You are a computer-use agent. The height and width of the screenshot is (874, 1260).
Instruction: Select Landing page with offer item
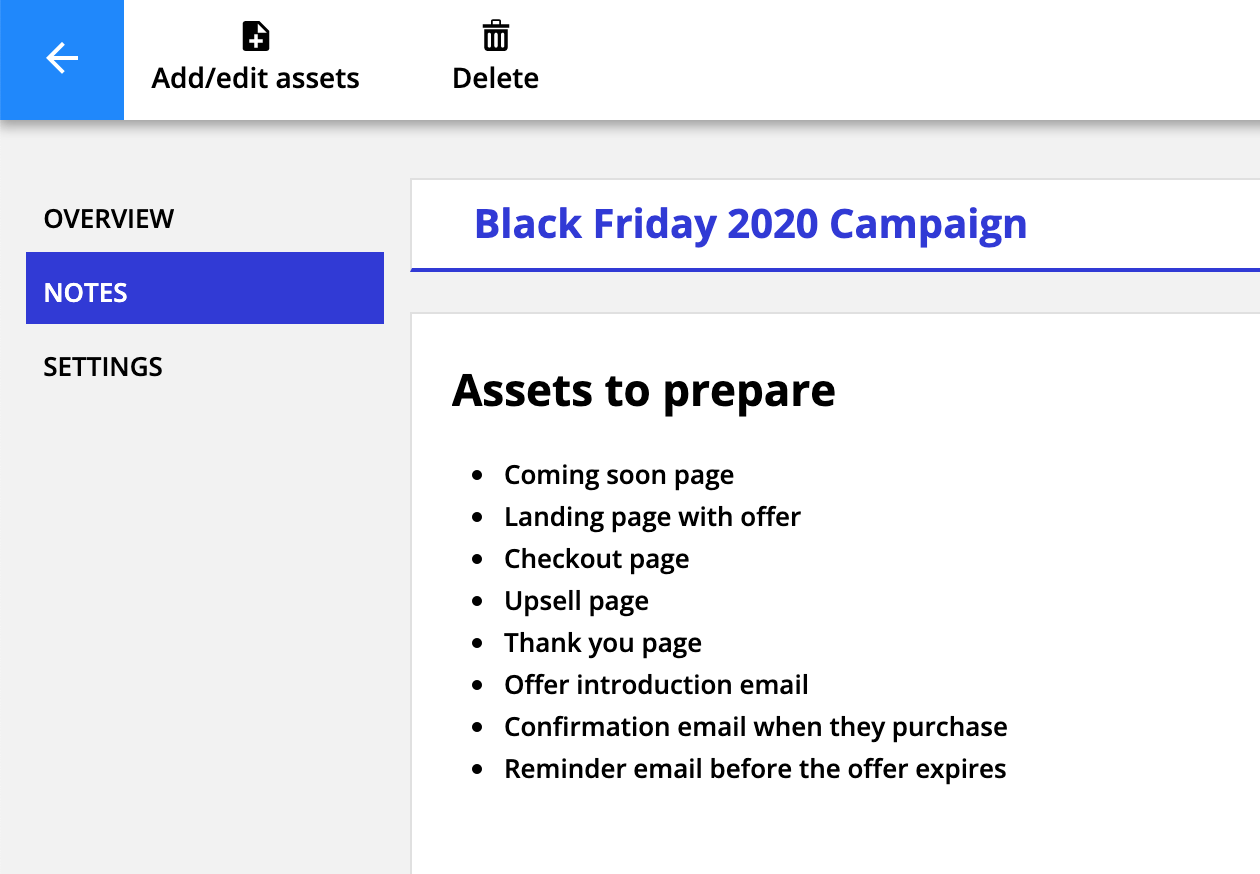click(652, 517)
